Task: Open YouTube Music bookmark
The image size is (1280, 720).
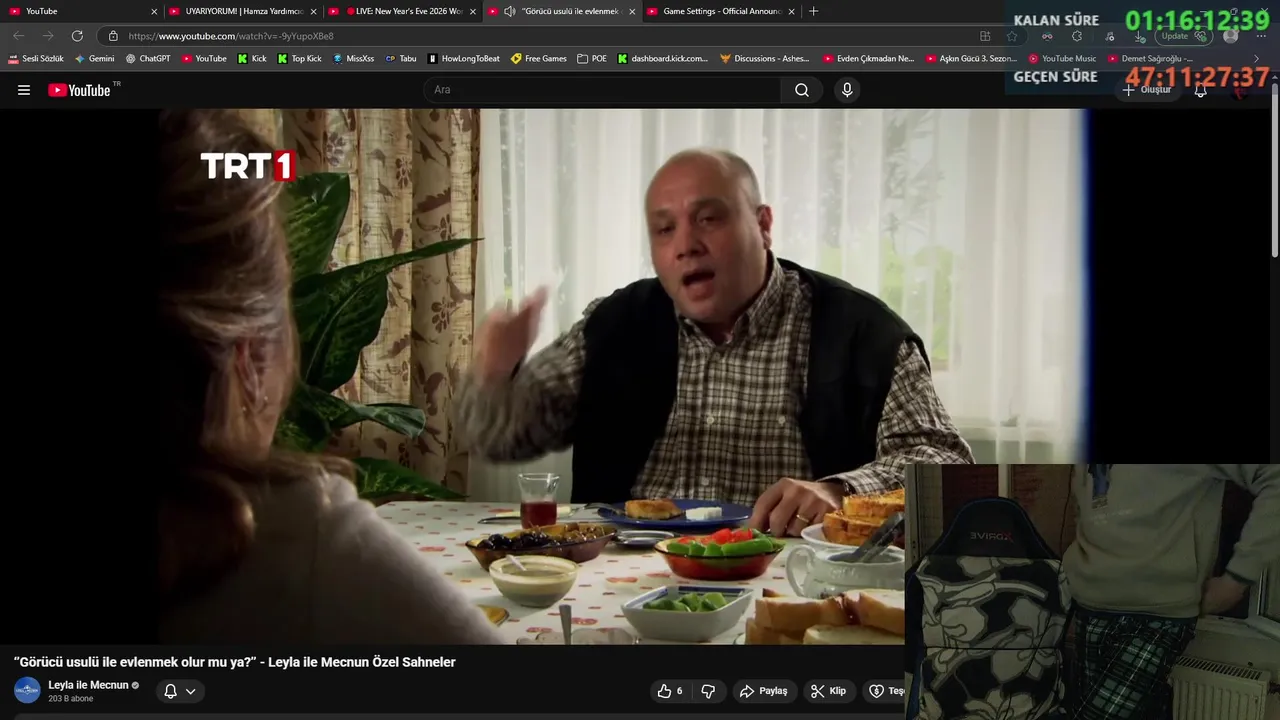Action: [x=1063, y=59]
